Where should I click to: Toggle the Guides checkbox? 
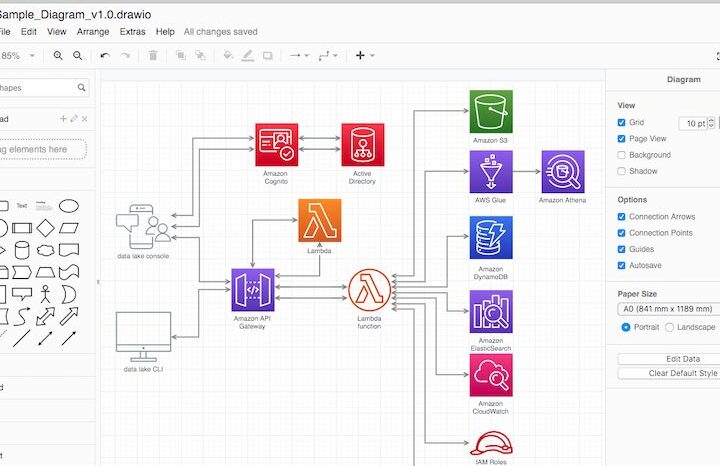click(x=621, y=249)
